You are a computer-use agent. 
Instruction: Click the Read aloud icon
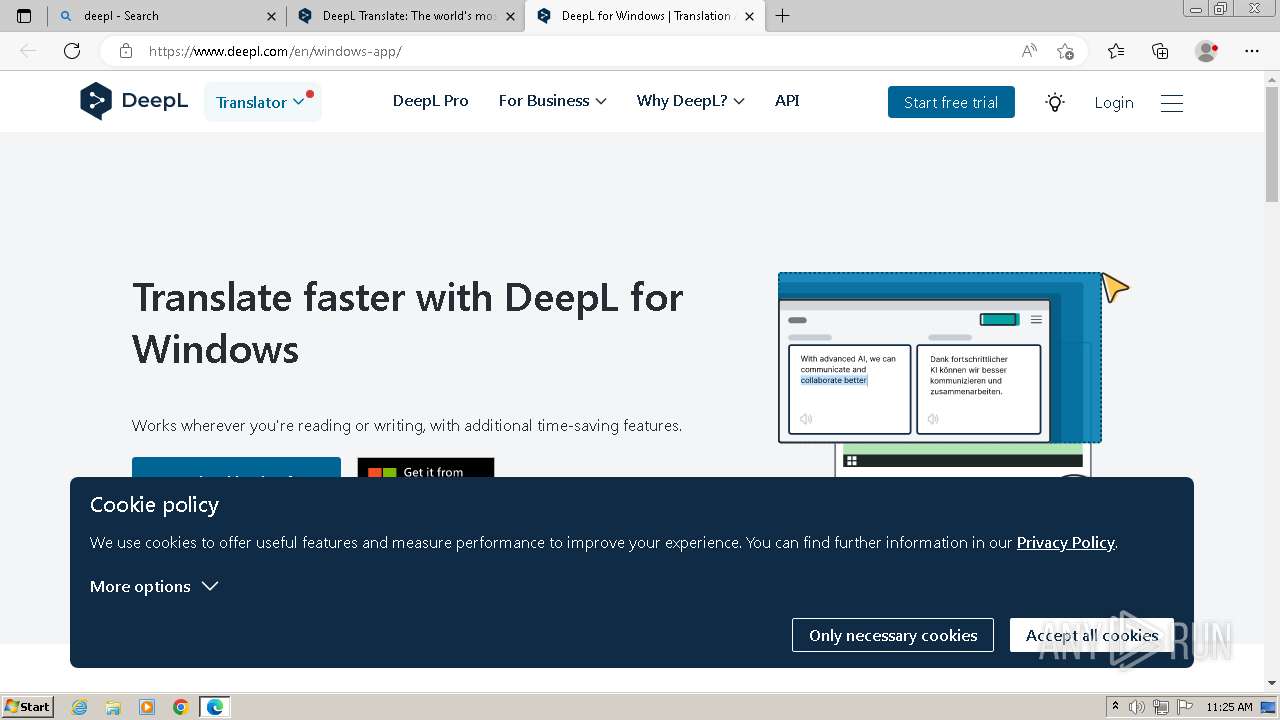click(1029, 51)
